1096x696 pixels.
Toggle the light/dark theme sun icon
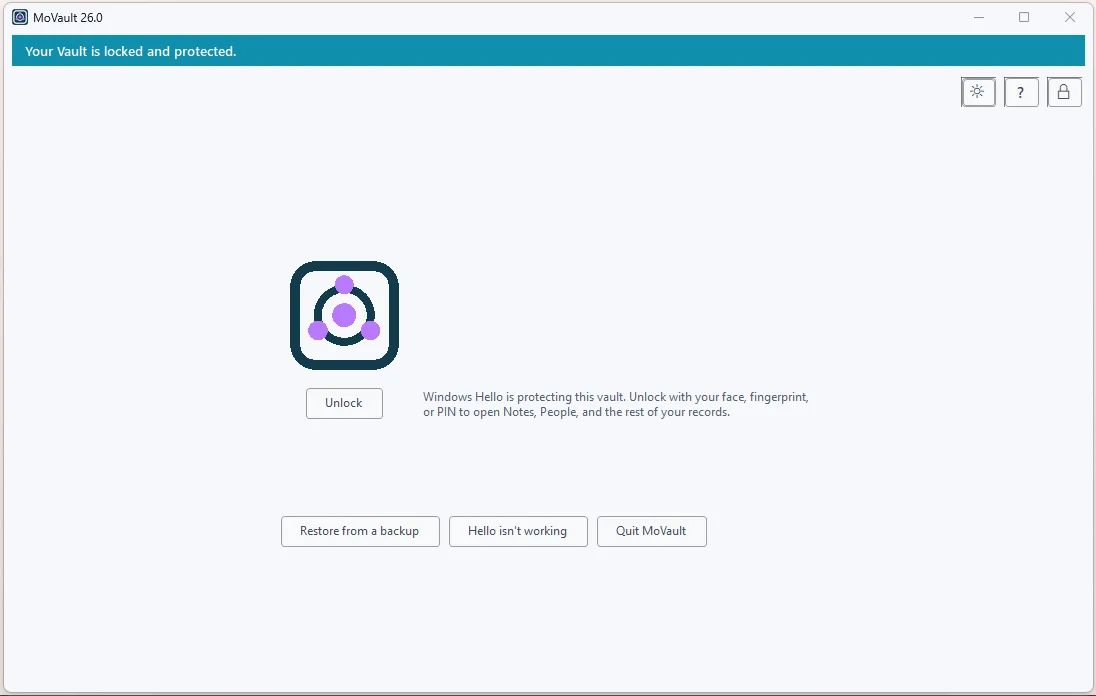coord(978,92)
